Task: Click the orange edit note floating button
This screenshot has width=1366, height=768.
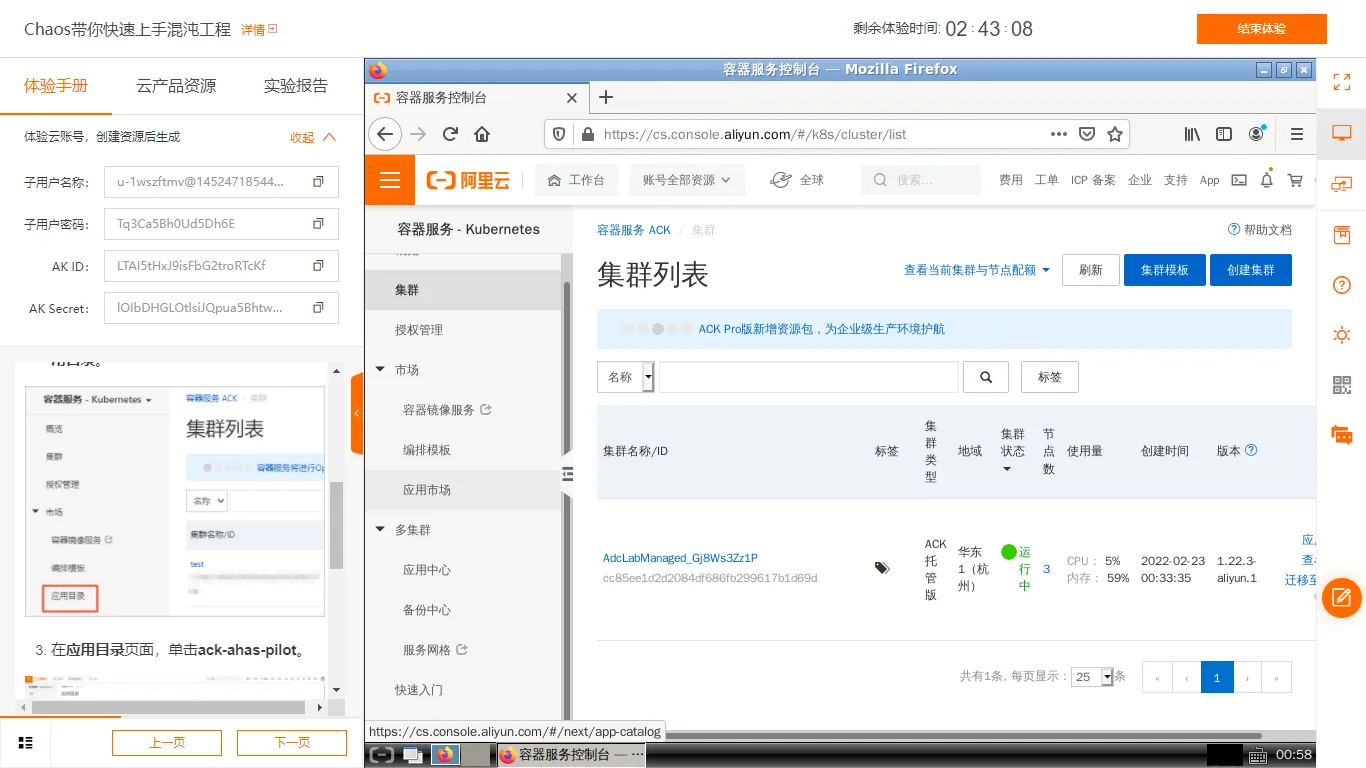Action: (1342, 598)
